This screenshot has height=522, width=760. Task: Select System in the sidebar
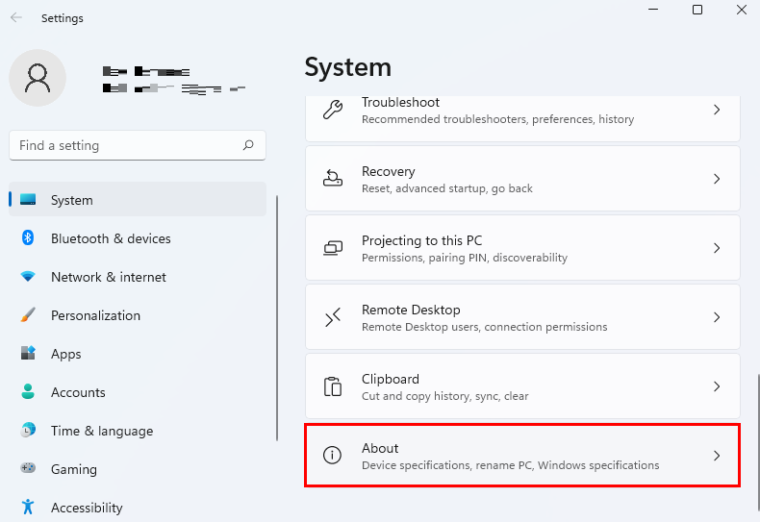[x=137, y=199]
